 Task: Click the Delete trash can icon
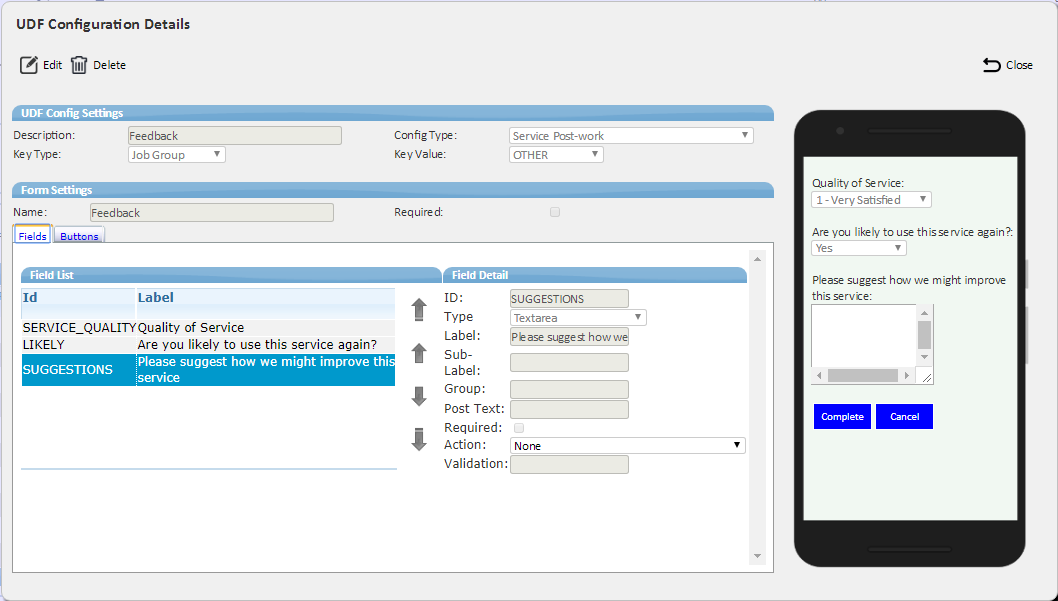pos(79,65)
